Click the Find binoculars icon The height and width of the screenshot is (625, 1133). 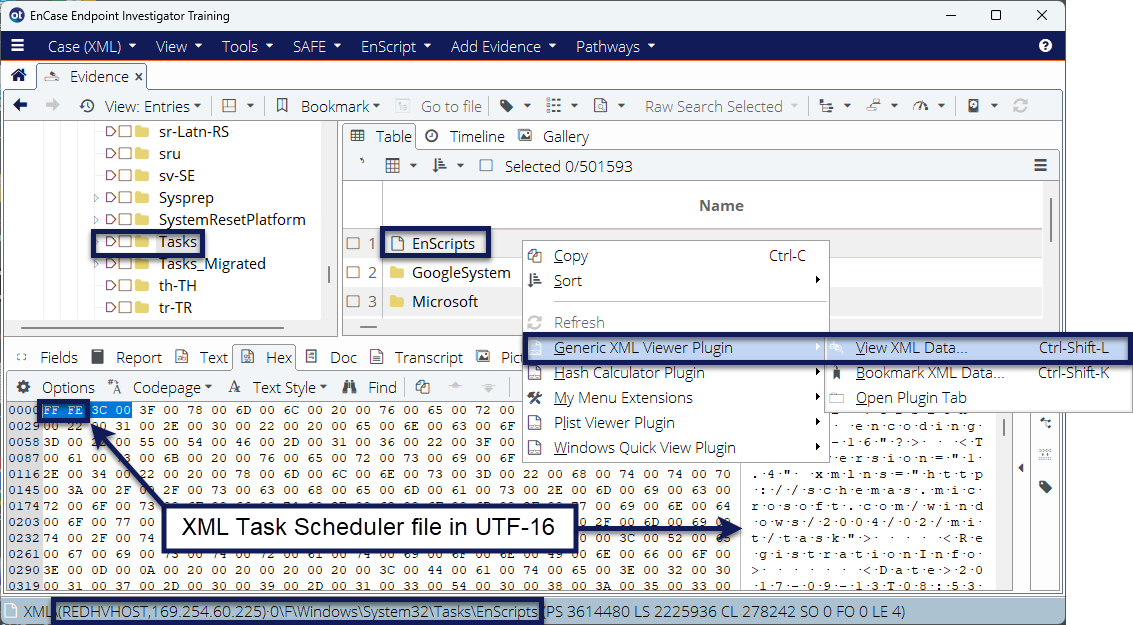pos(350,387)
